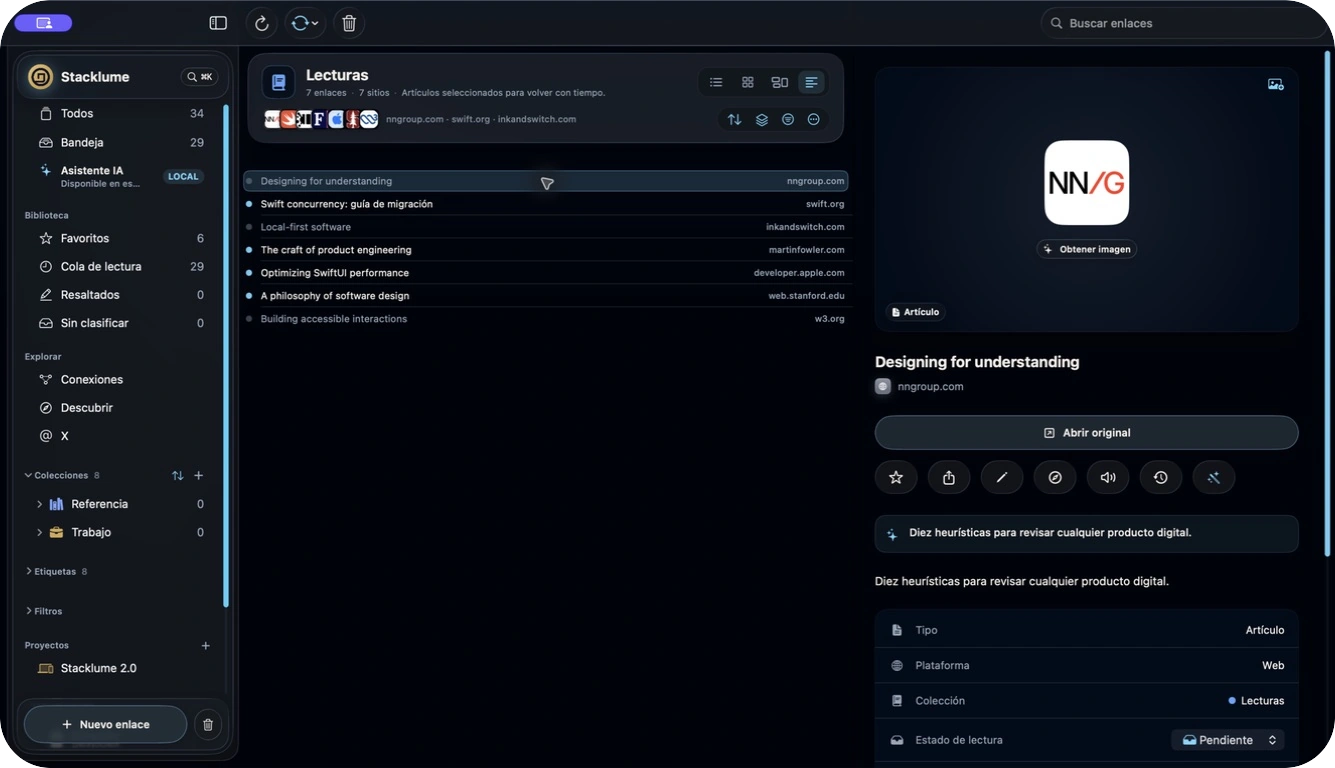
Task: Switch to grid view
Action: (x=747, y=82)
